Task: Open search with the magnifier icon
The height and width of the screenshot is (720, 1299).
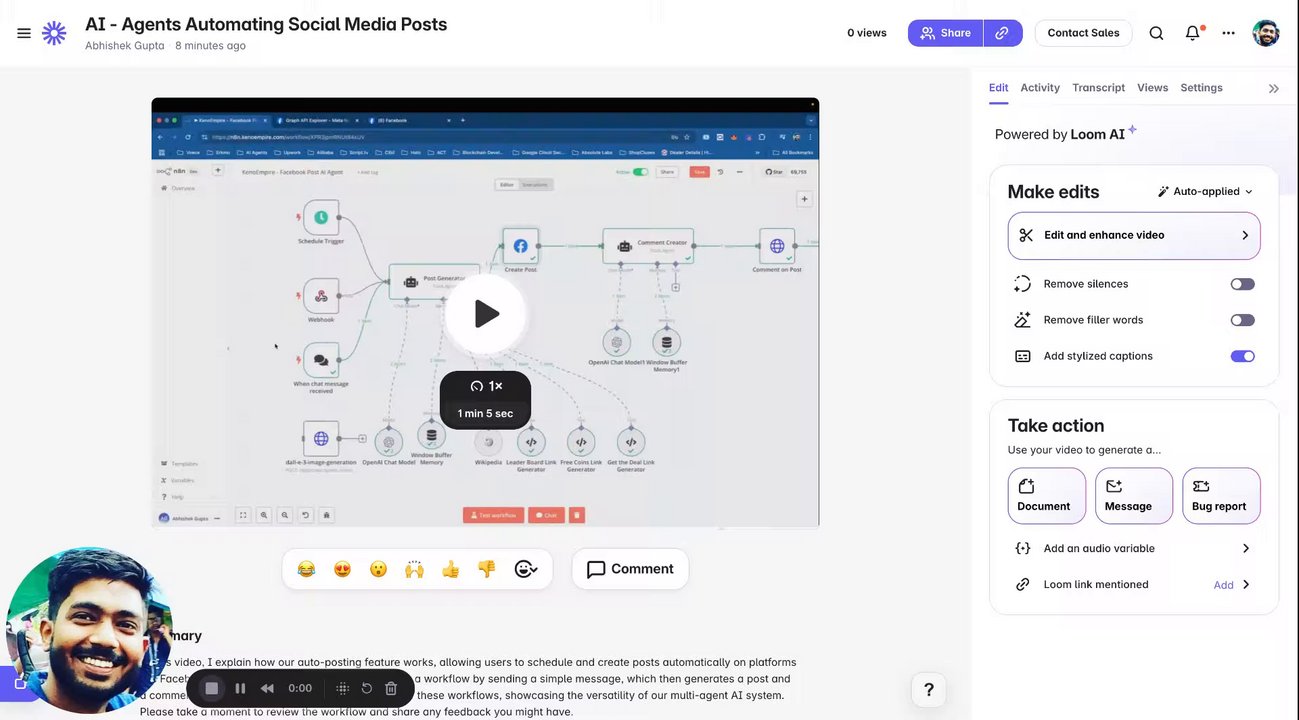Action: [x=1156, y=33]
